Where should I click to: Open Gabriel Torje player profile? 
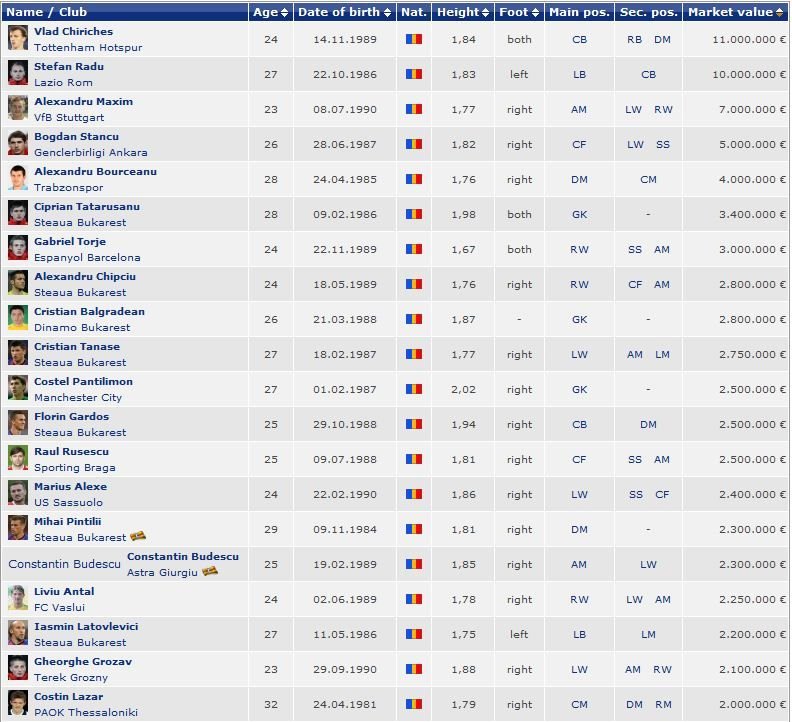pyautogui.click(x=70, y=241)
